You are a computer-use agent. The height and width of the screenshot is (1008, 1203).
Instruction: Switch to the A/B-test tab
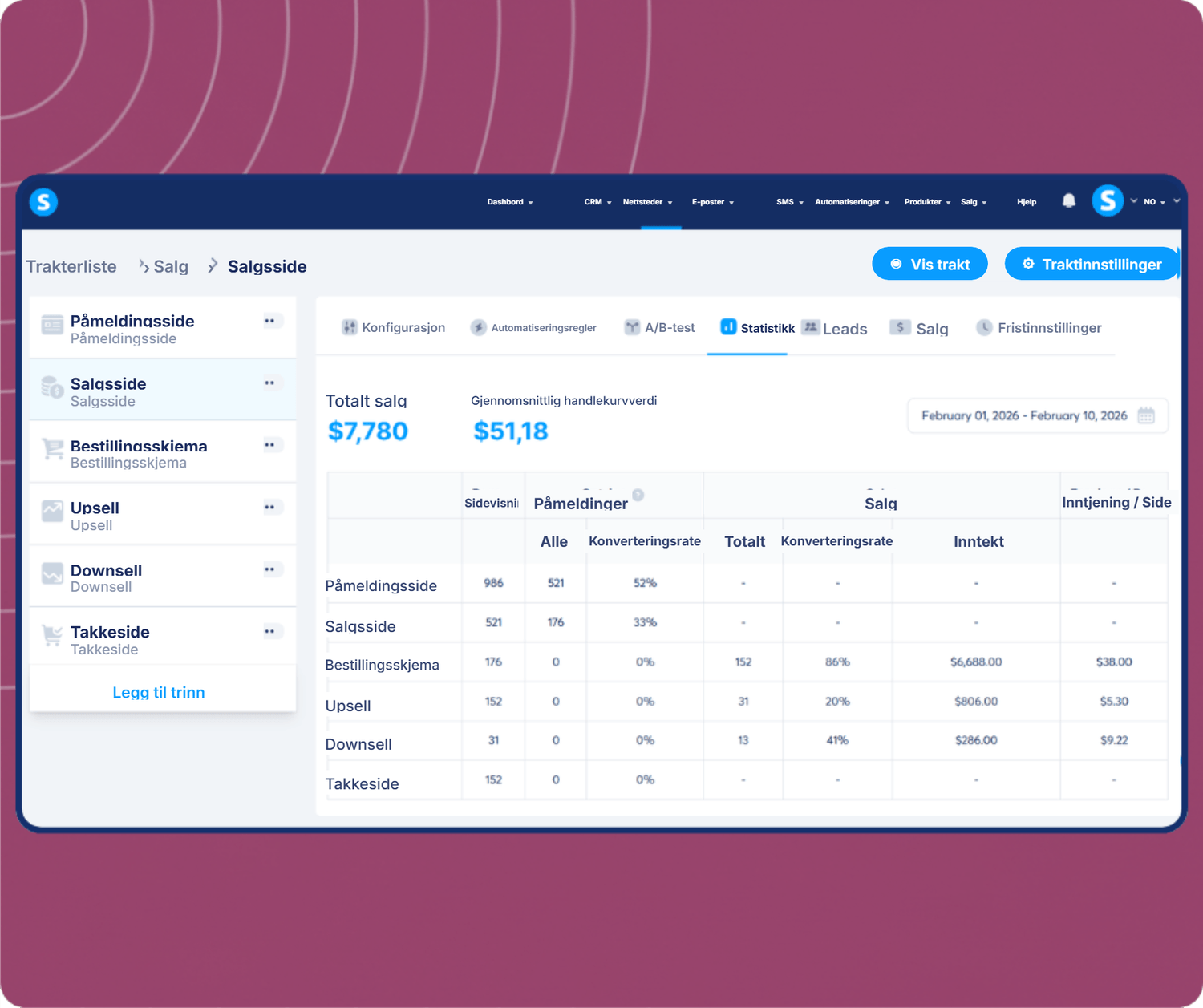(659, 327)
